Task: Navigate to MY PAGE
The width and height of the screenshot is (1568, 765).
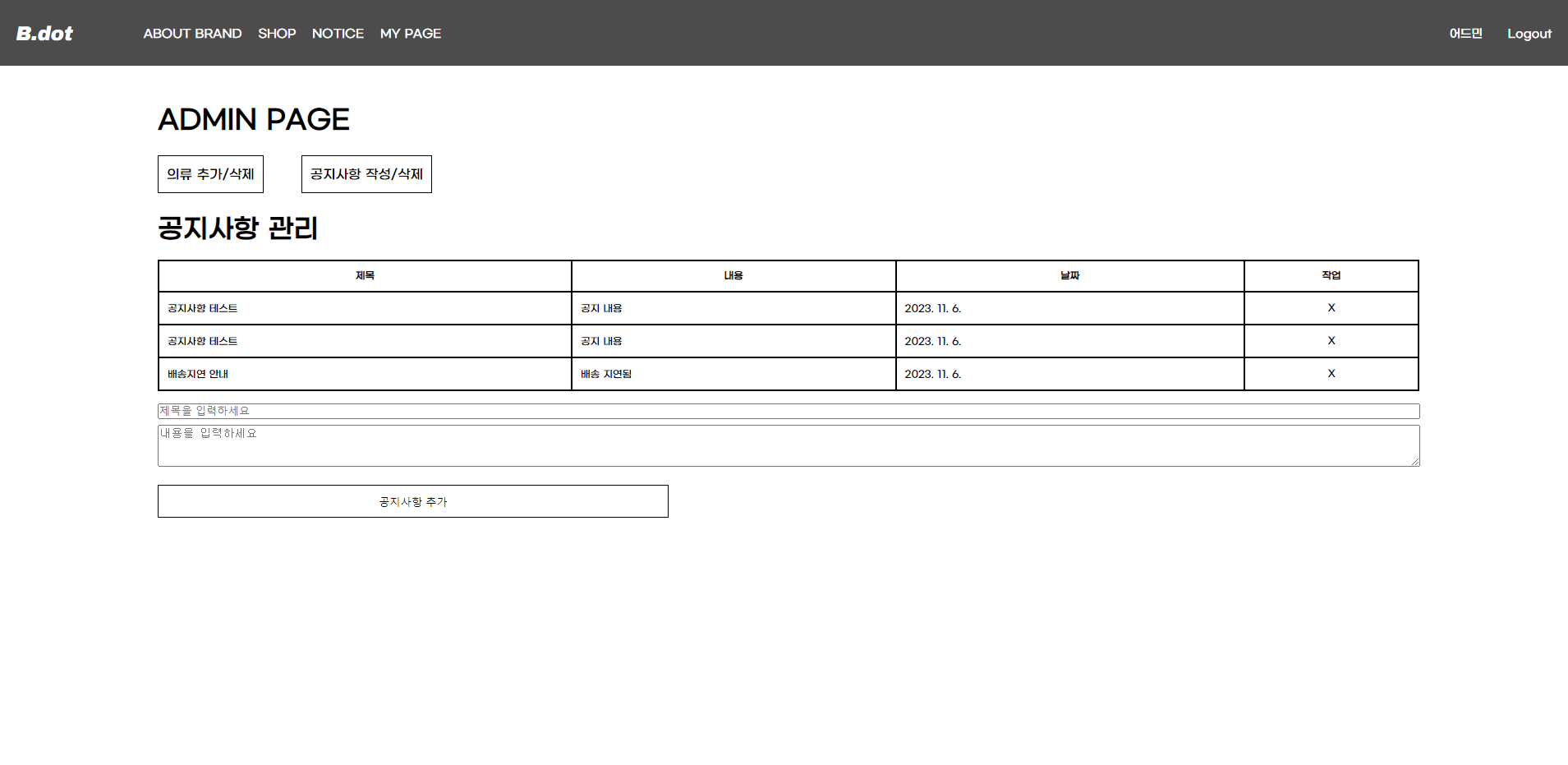Action: point(411,34)
